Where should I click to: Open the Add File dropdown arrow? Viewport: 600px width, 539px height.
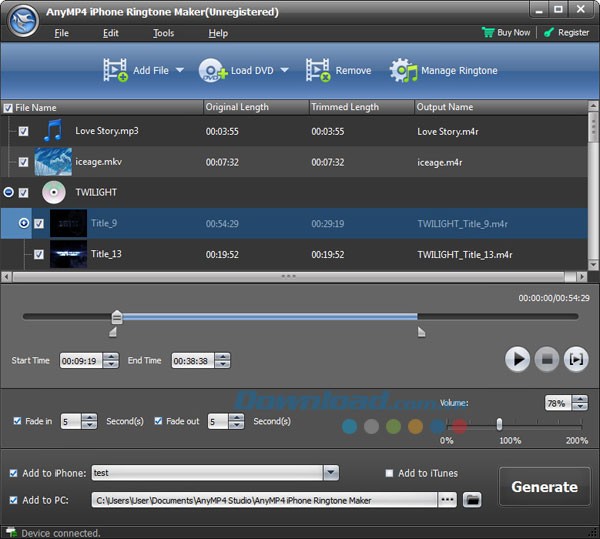coord(180,71)
